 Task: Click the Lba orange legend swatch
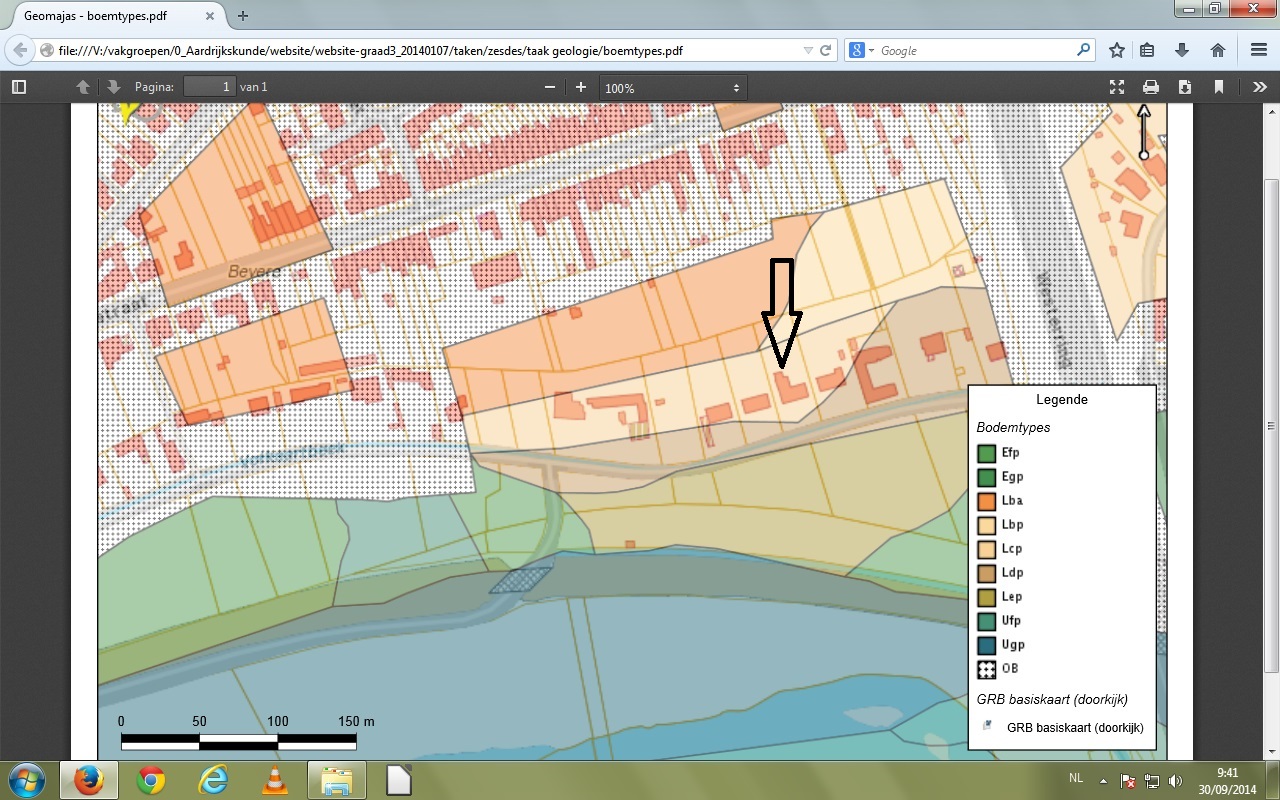pos(987,501)
